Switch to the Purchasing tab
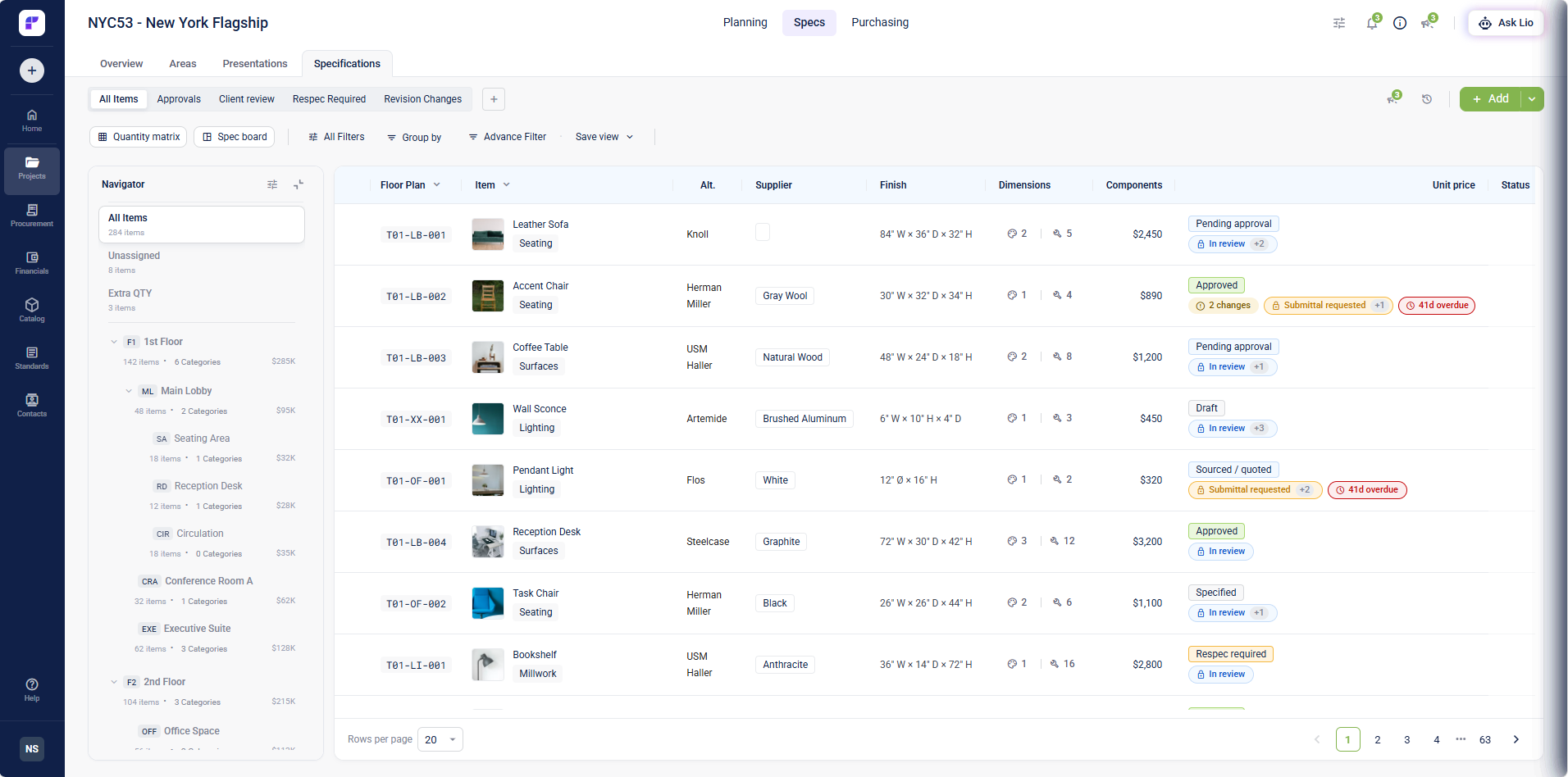 click(x=880, y=23)
